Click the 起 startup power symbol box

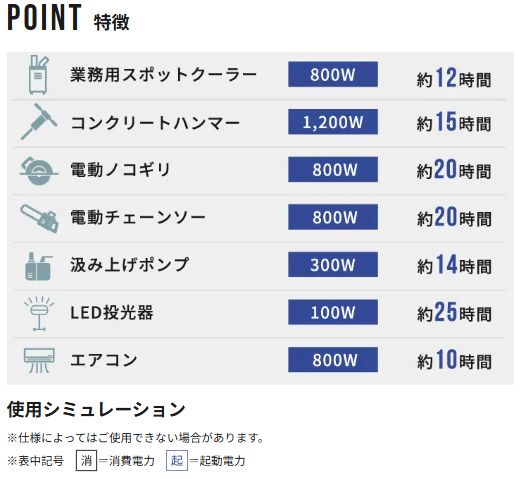[x=177, y=460]
